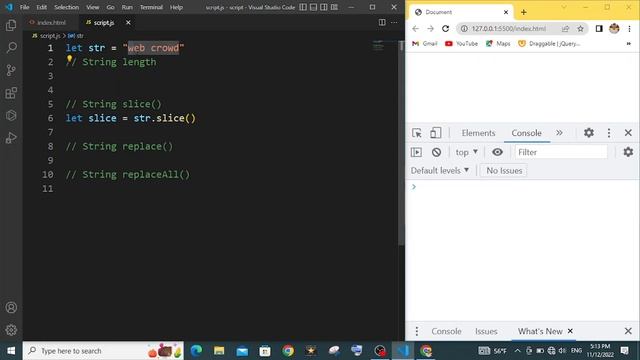Open the Manage gear in VS Code
The image size is (640, 360).
point(11,330)
